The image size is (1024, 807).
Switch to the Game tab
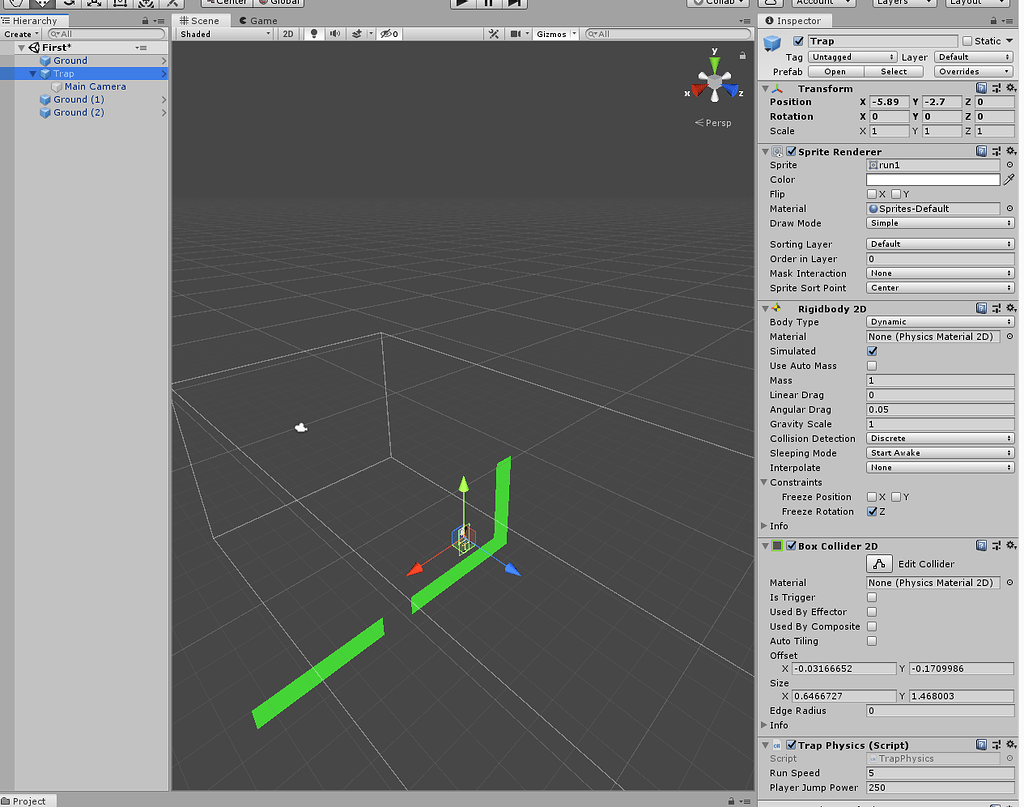pyautogui.click(x=255, y=20)
